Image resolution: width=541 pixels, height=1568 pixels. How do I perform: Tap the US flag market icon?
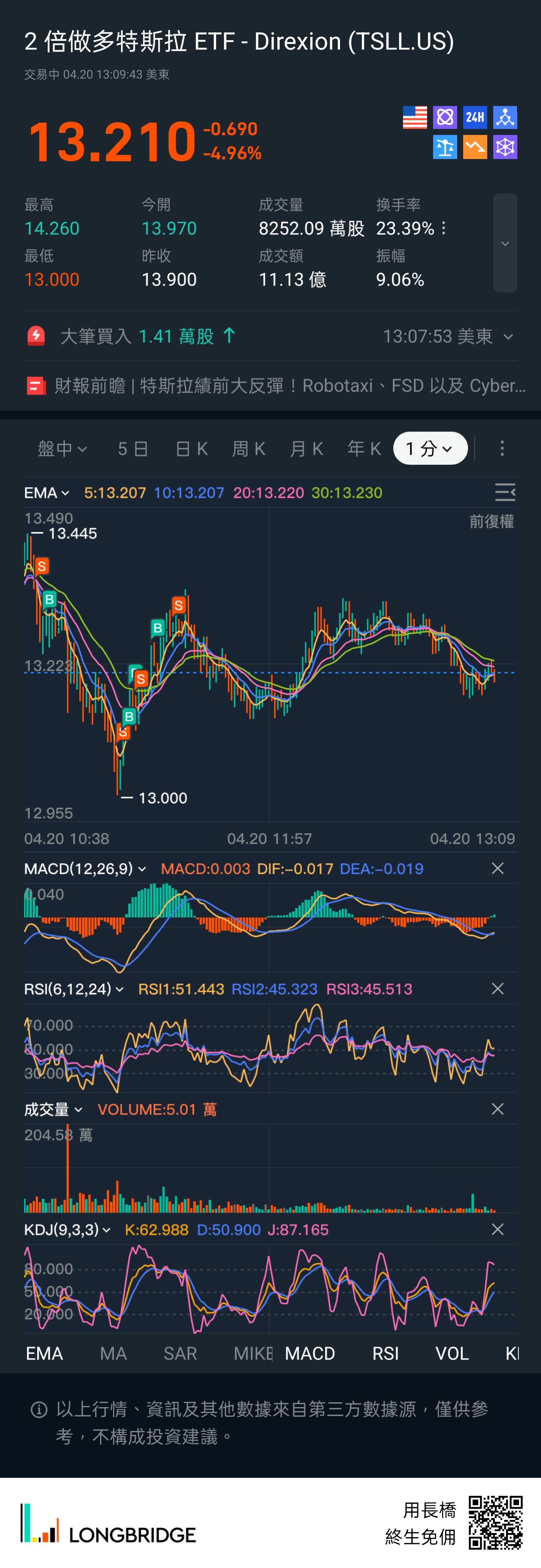[414, 118]
